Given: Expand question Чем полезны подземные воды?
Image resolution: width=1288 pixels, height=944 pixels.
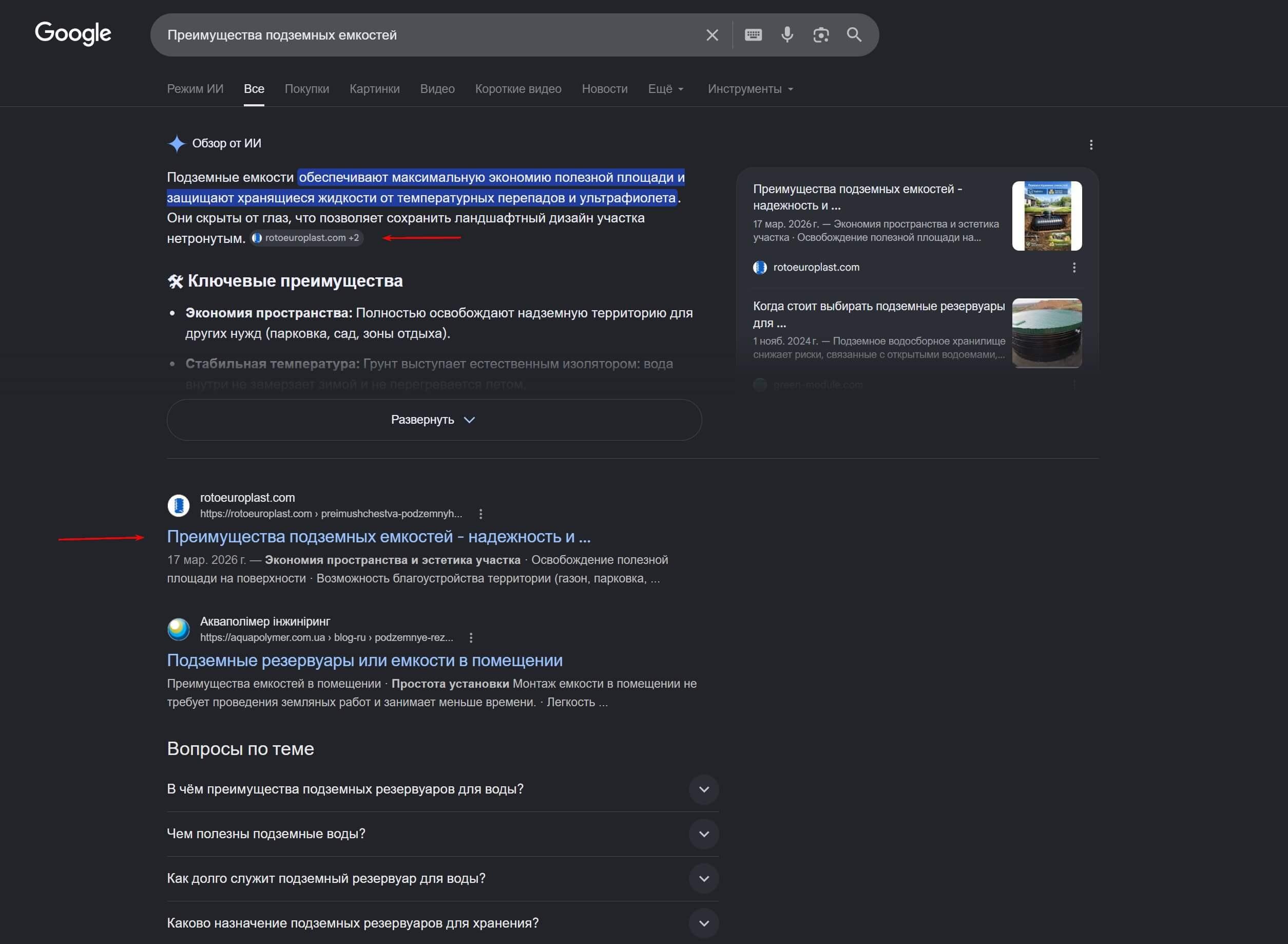Looking at the screenshot, I should pyautogui.click(x=443, y=834).
